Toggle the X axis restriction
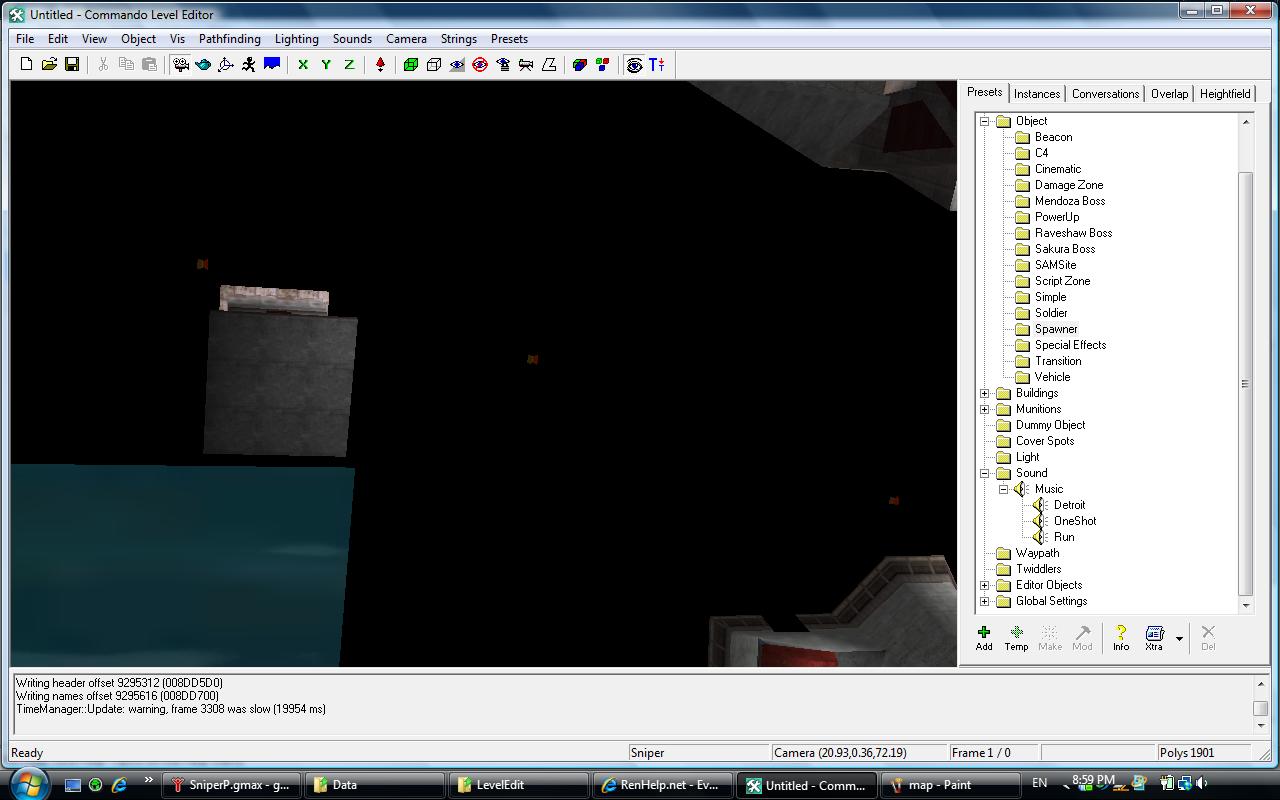This screenshot has width=1280, height=800. coord(303,64)
